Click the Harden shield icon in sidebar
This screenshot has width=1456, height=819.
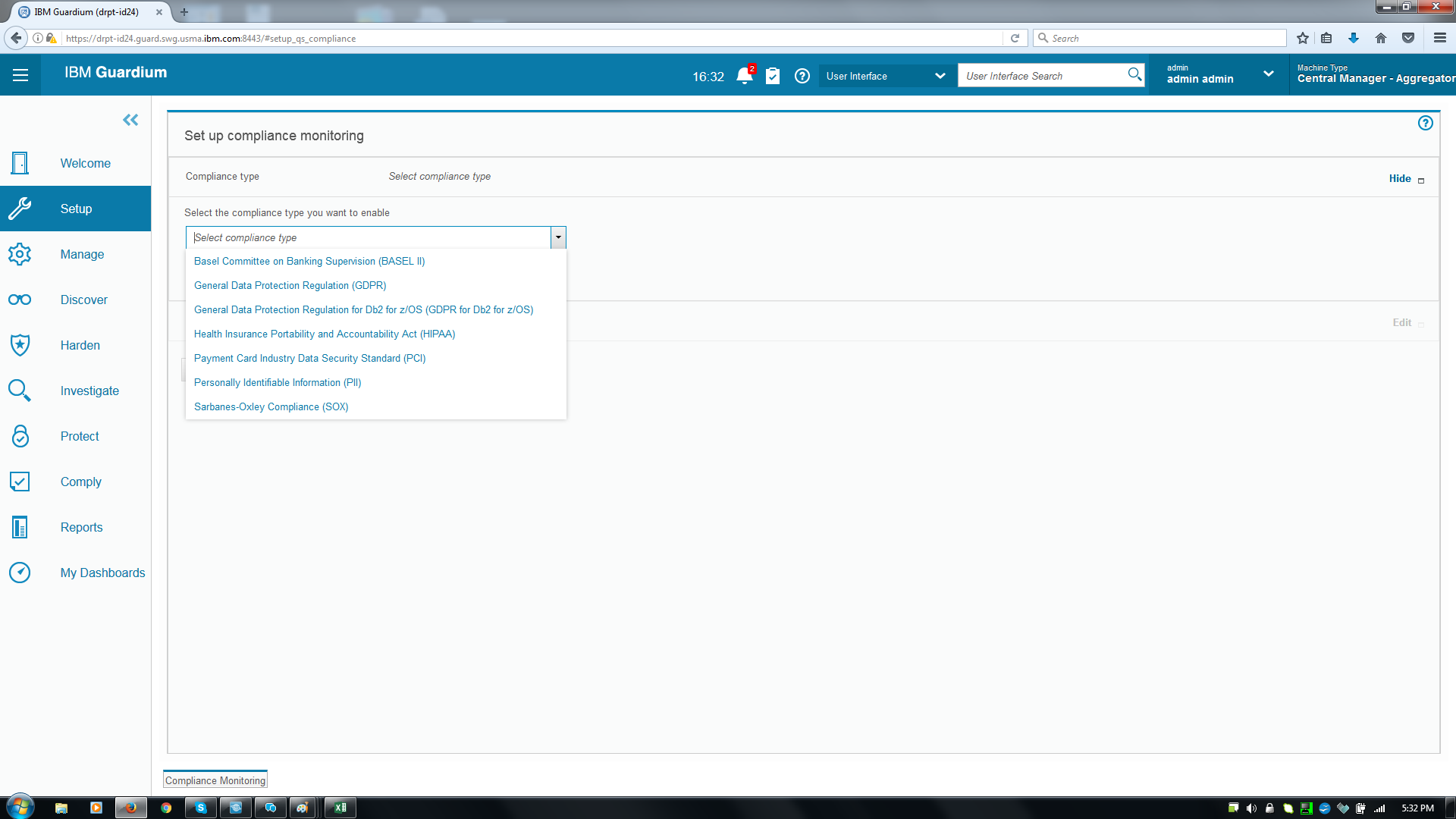(20, 345)
